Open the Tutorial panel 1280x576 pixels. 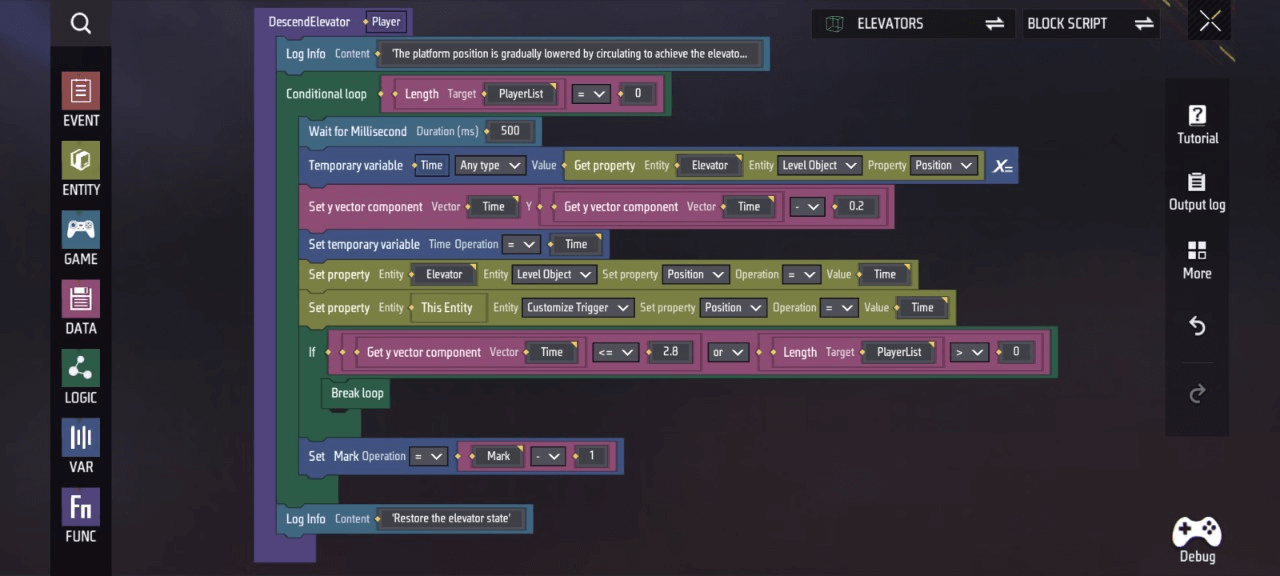[1197, 125]
